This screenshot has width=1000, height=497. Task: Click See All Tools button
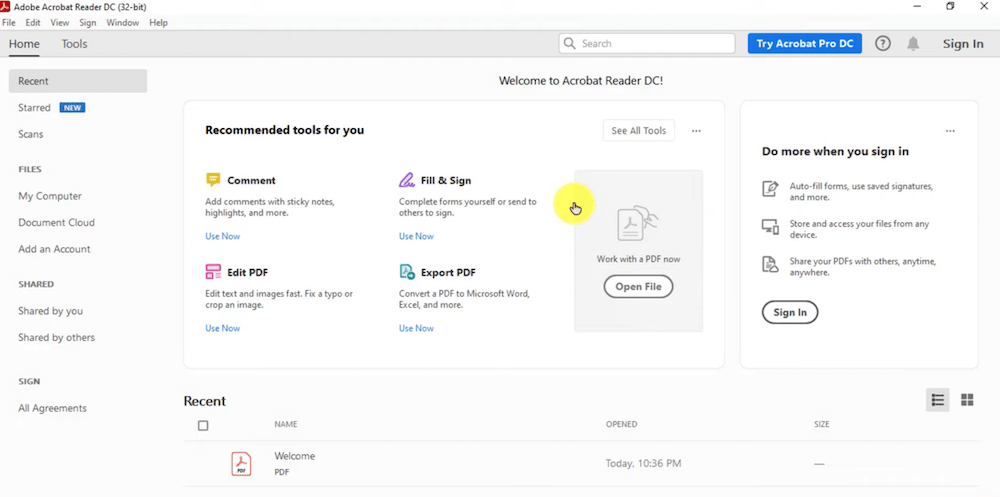point(638,130)
